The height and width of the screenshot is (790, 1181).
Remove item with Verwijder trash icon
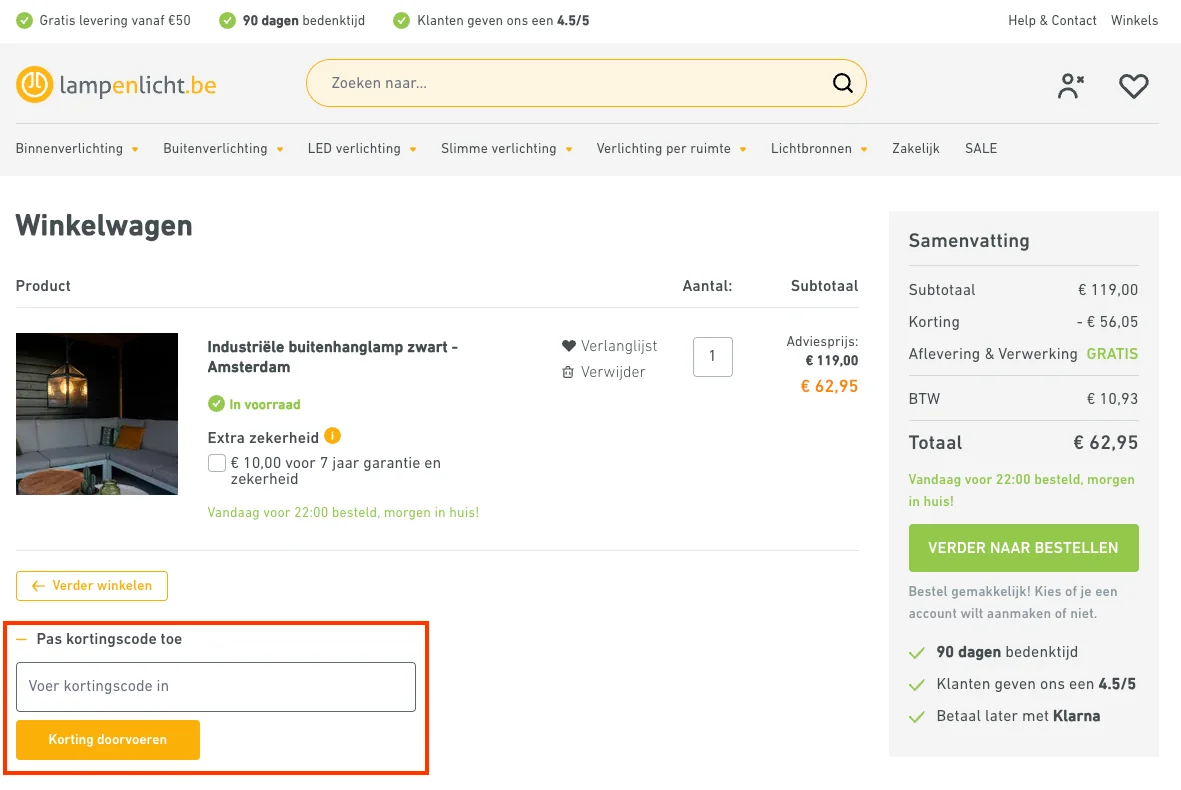603,372
